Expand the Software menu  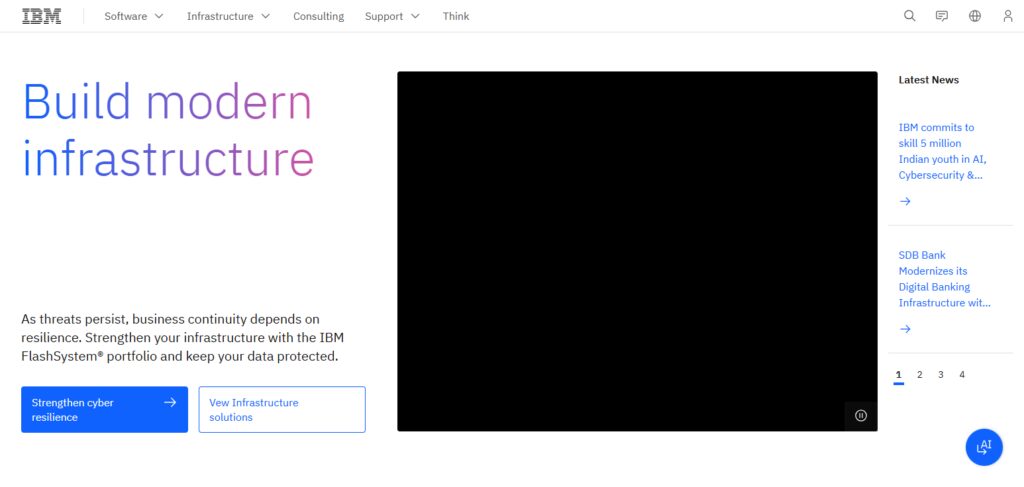133,16
